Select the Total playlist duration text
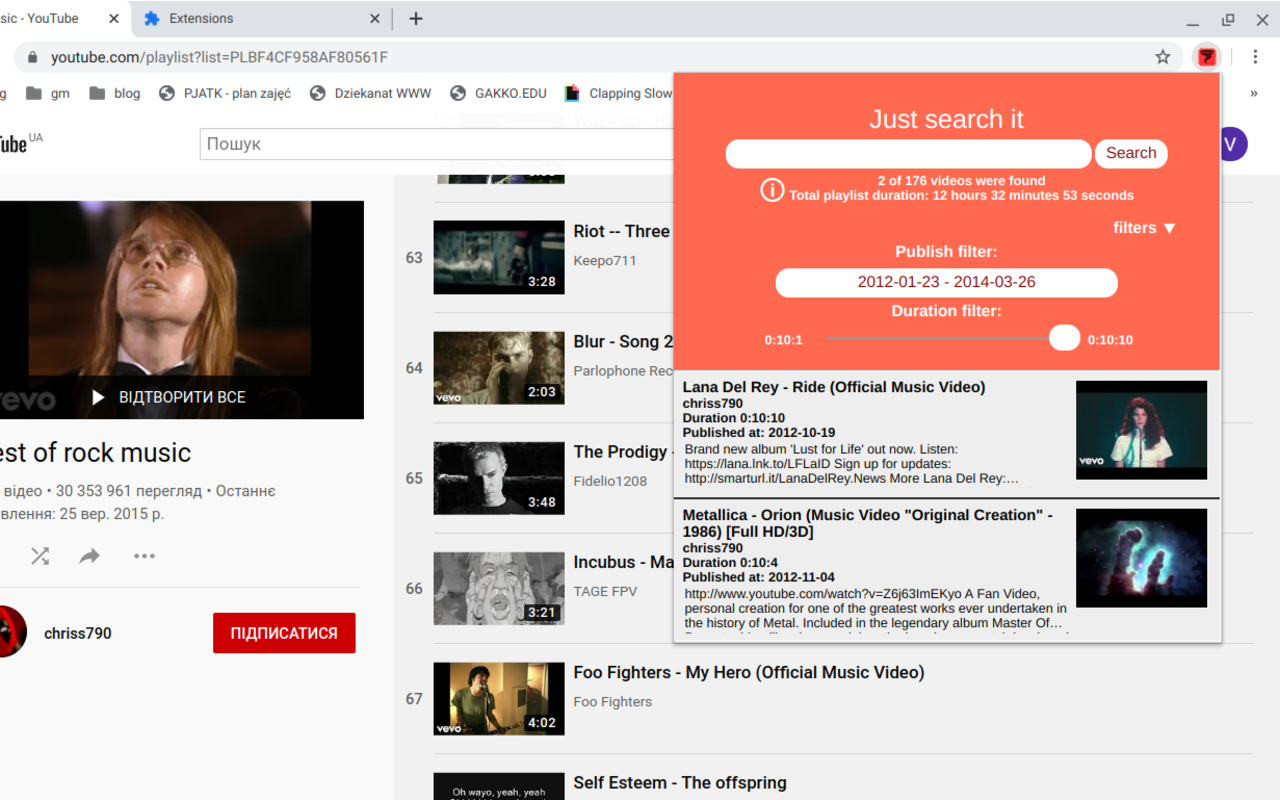Viewport: 1280px width, 800px height. [x=962, y=195]
